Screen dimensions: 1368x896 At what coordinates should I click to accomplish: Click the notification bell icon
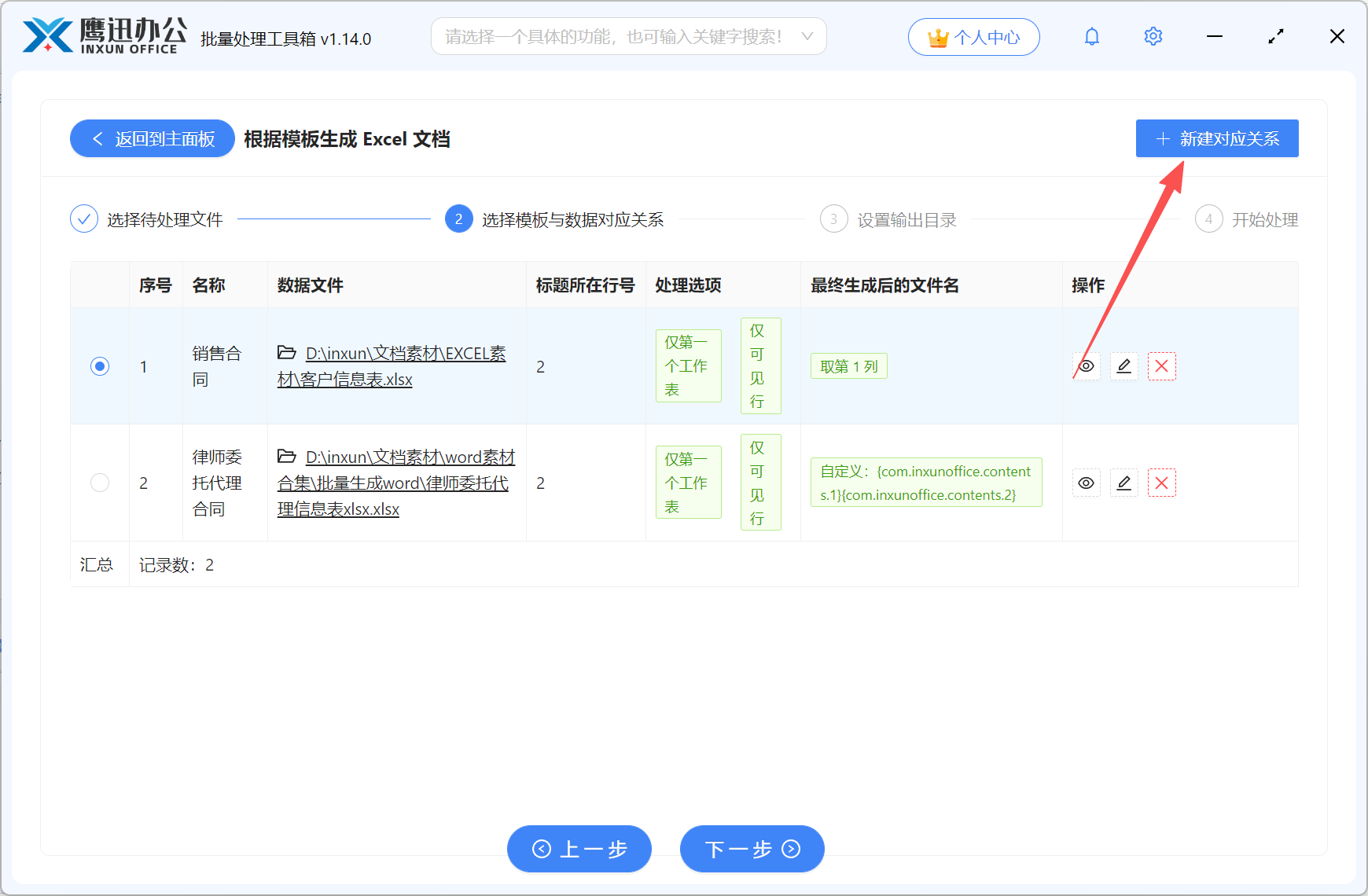[x=1091, y=36]
